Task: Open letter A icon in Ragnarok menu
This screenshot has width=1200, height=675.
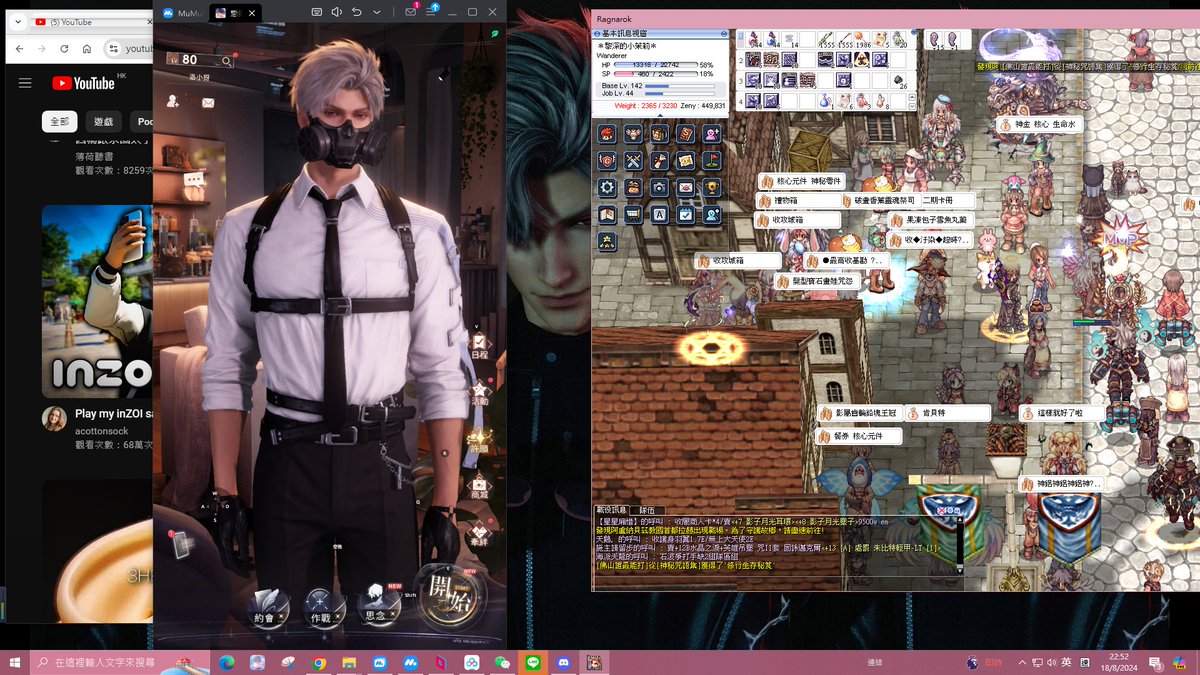Action: 659,214
